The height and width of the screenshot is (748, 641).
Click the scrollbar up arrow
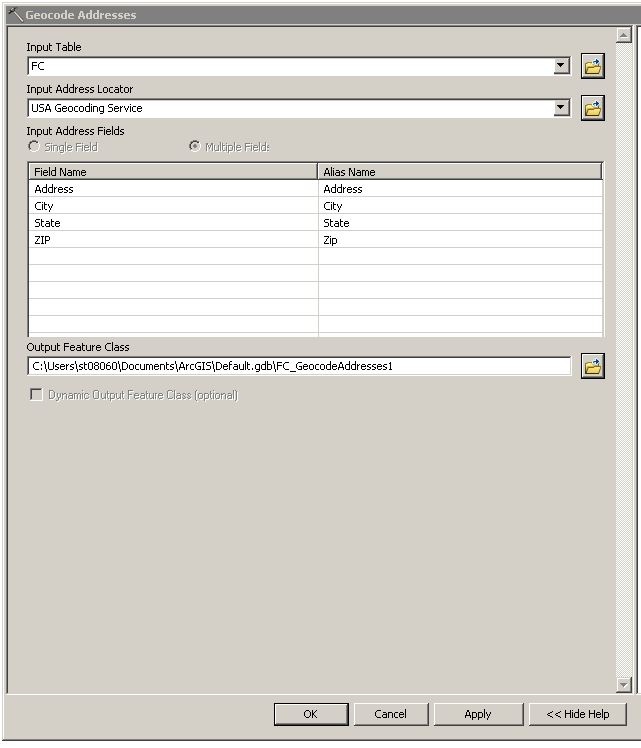(624, 35)
